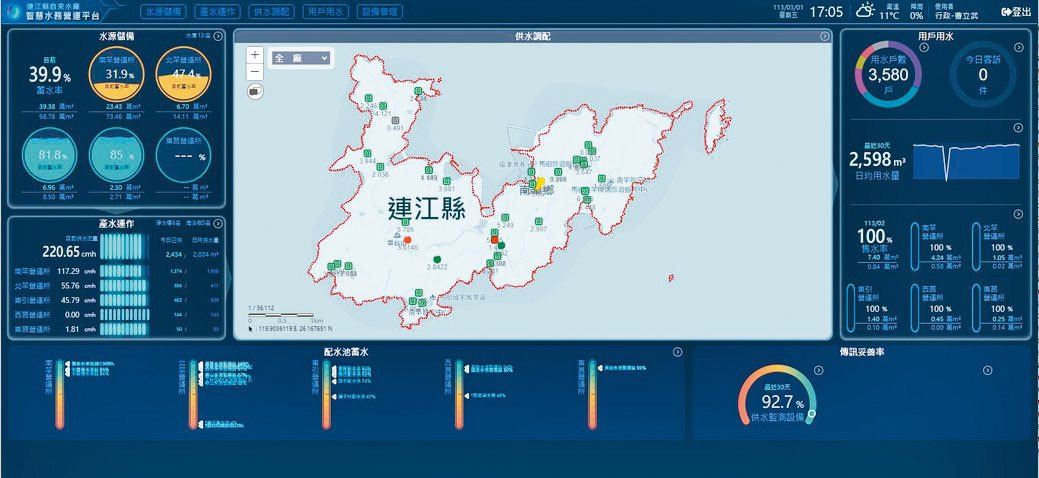
Task: Zoom out of the map with minus button
Action: [255, 71]
